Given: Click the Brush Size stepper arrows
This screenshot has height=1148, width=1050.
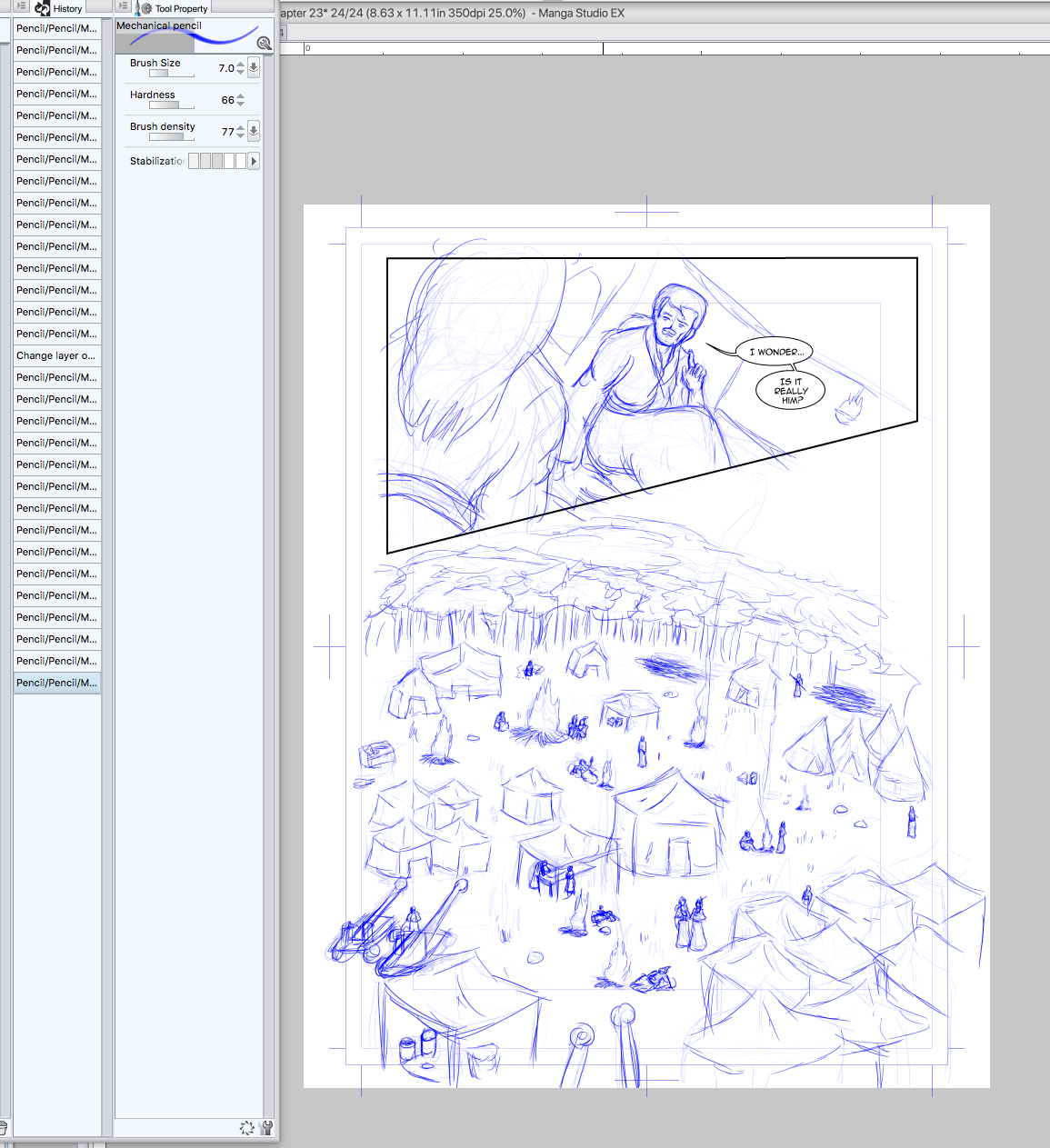Looking at the screenshot, I should point(240,68).
